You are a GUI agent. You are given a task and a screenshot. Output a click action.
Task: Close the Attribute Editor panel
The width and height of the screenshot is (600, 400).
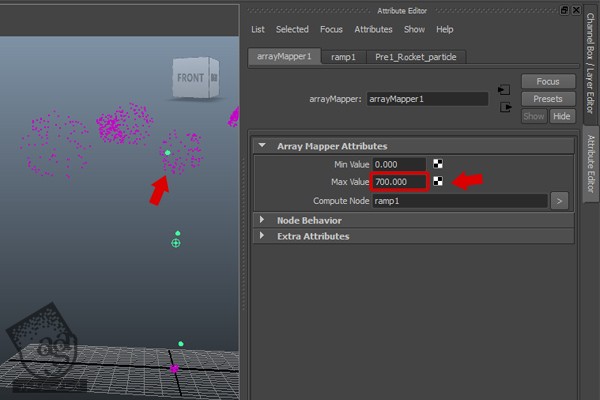pos(575,9)
